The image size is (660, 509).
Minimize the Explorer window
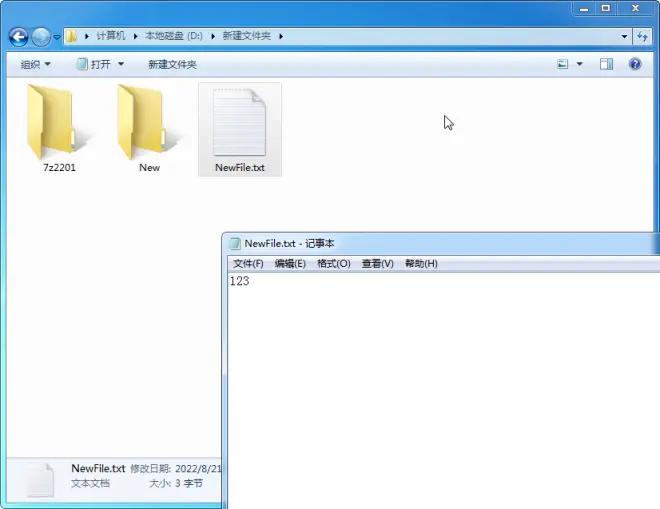pyautogui.click(x=584, y=8)
